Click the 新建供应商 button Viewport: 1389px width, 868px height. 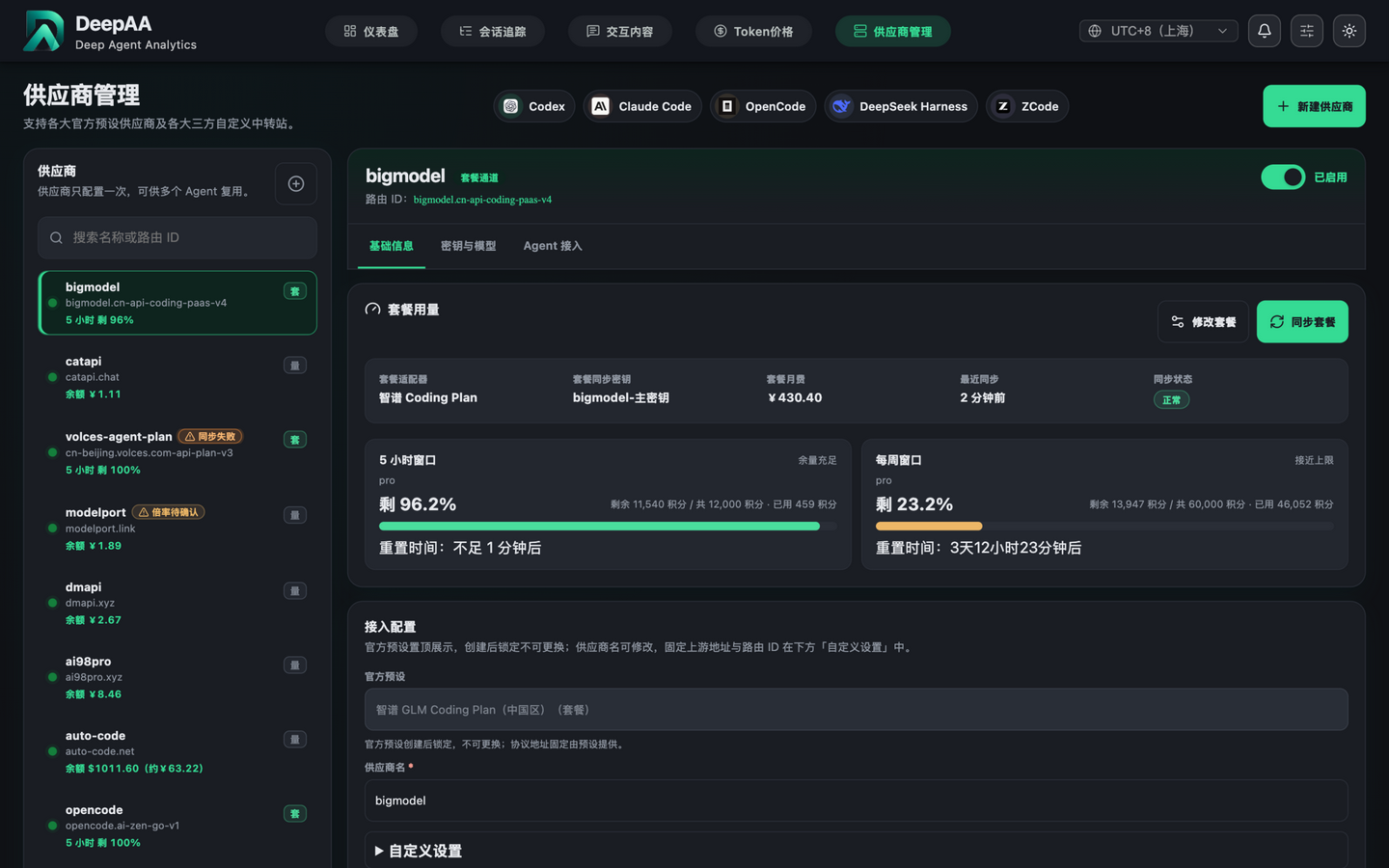[x=1315, y=106]
